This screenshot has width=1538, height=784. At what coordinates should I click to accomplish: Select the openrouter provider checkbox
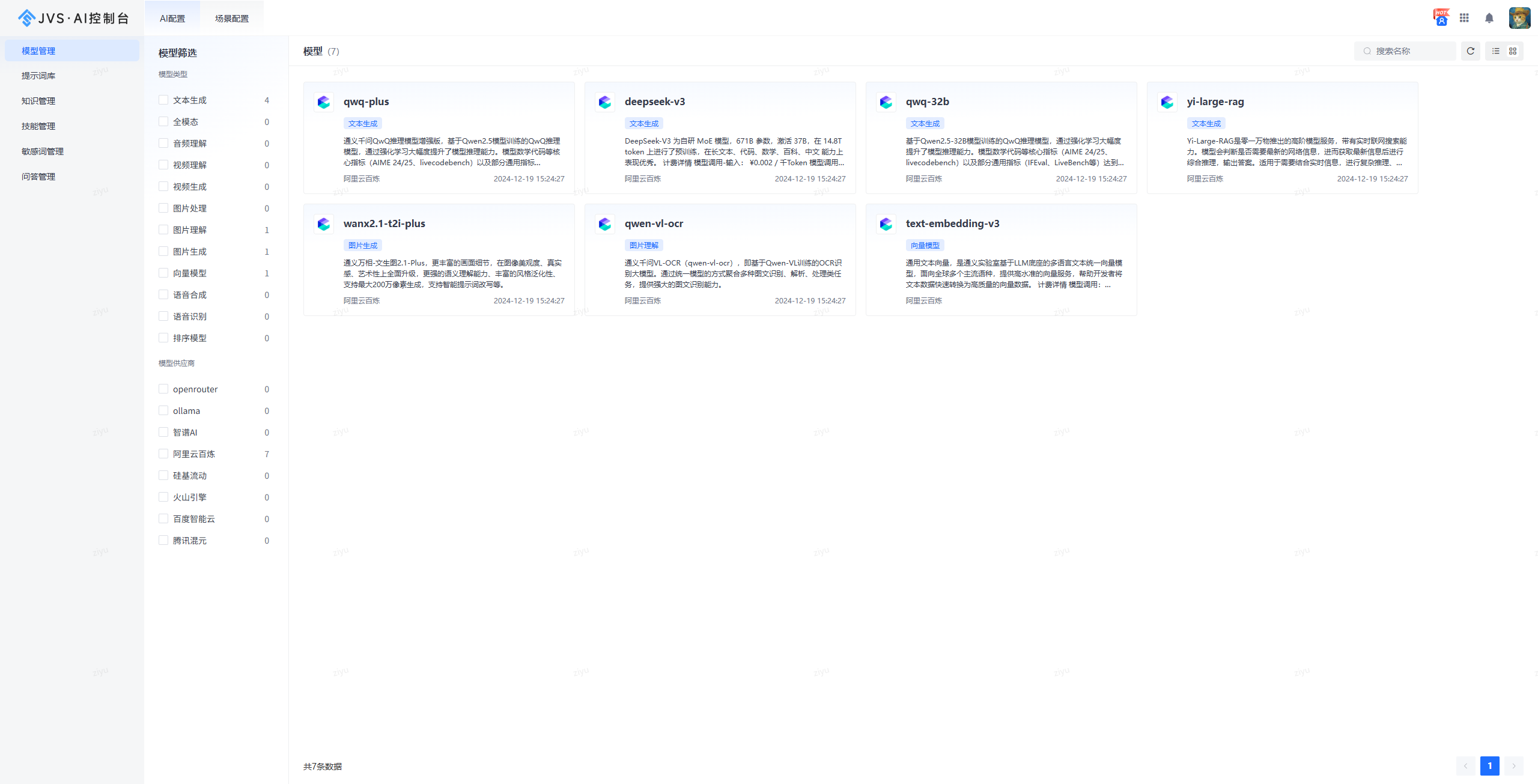click(163, 389)
